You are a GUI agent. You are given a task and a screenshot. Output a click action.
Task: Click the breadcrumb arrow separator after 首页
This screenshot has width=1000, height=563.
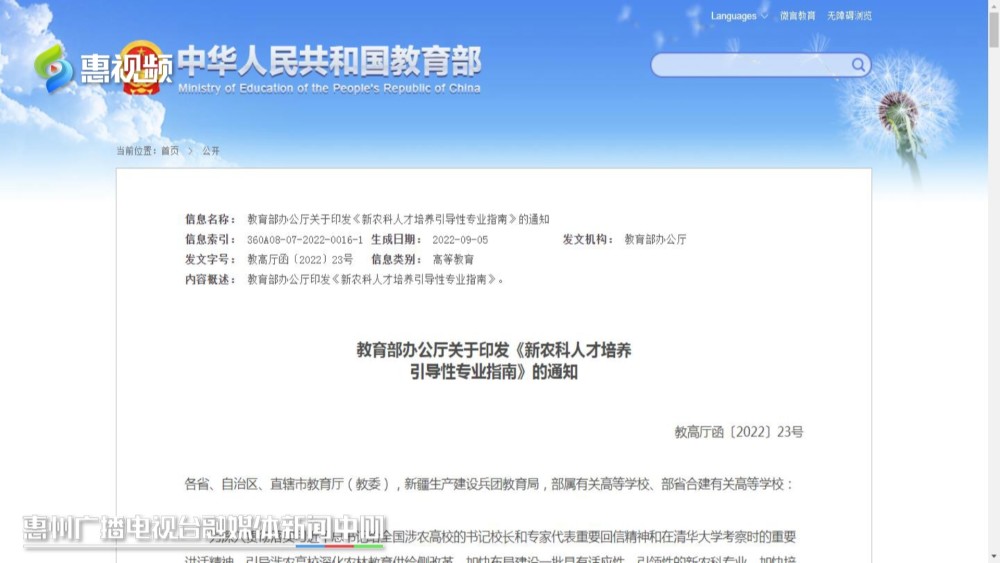190,151
